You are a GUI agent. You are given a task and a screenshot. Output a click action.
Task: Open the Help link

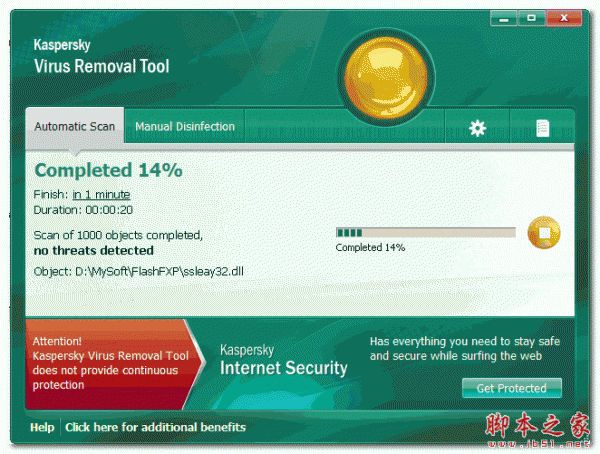[42, 427]
